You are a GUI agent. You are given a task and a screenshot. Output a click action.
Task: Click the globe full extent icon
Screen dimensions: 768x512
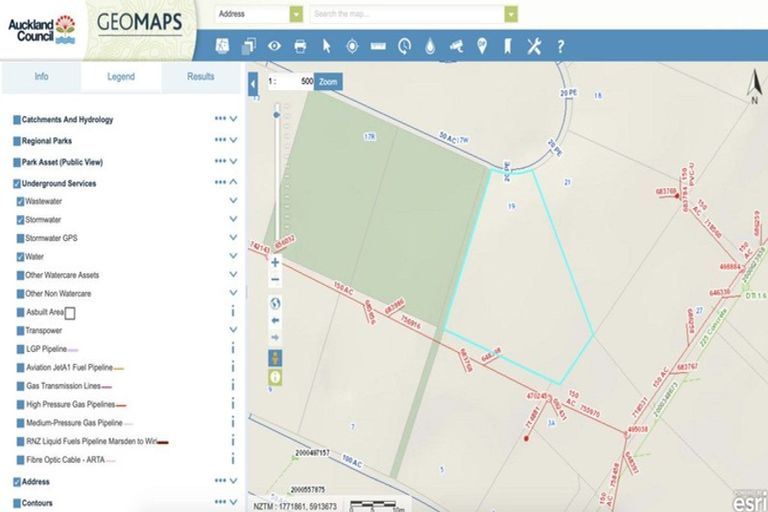tap(275, 303)
